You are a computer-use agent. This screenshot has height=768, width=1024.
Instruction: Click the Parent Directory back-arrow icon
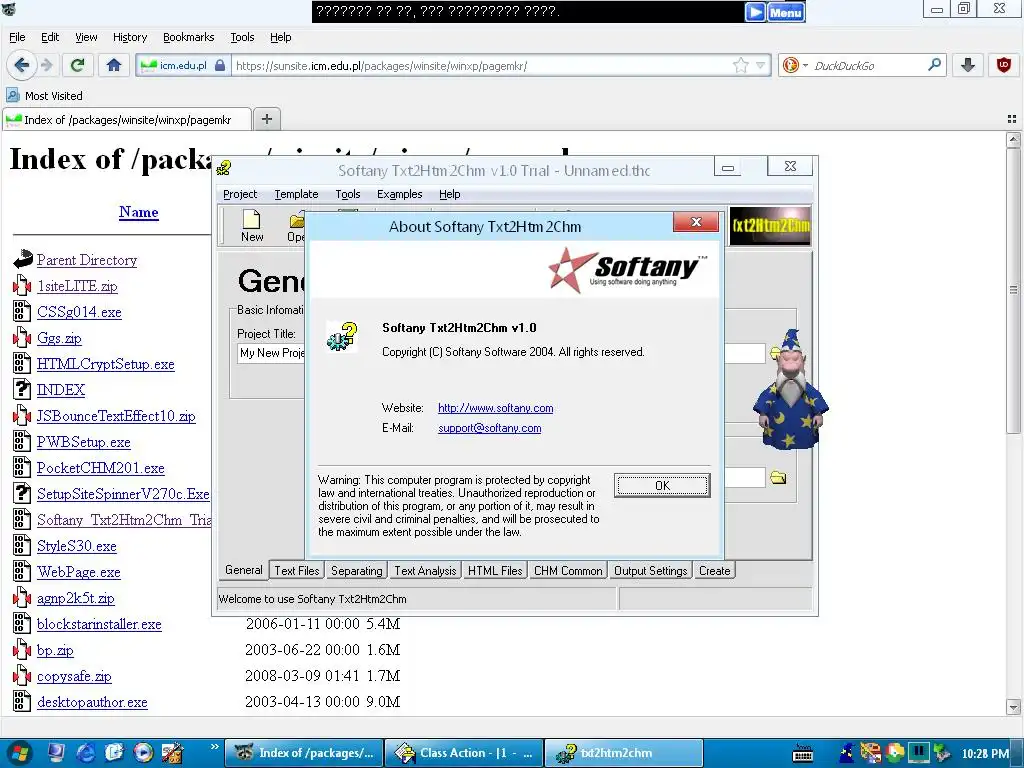[x=23, y=260]
